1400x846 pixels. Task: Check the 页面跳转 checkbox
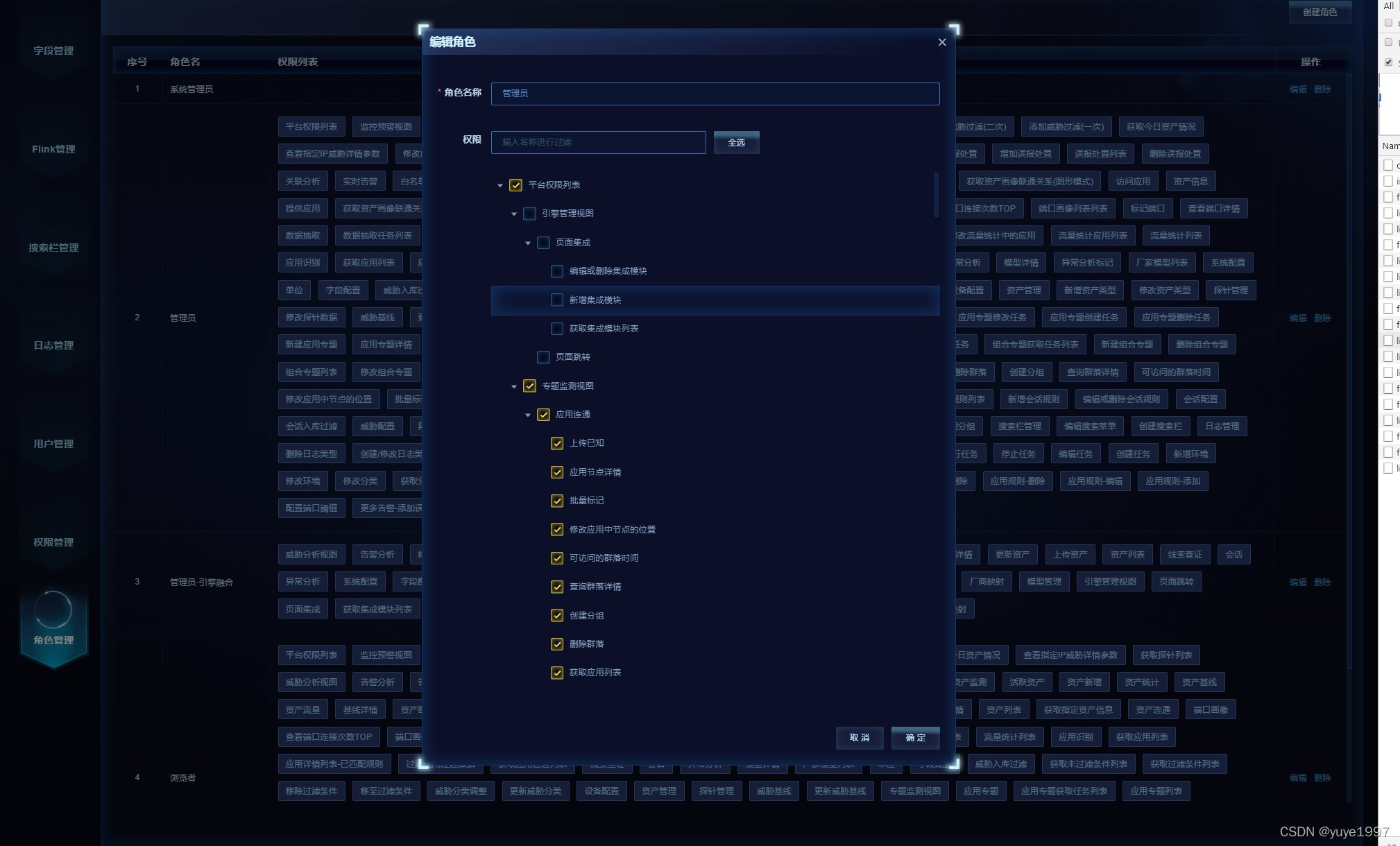click(543, 357)
